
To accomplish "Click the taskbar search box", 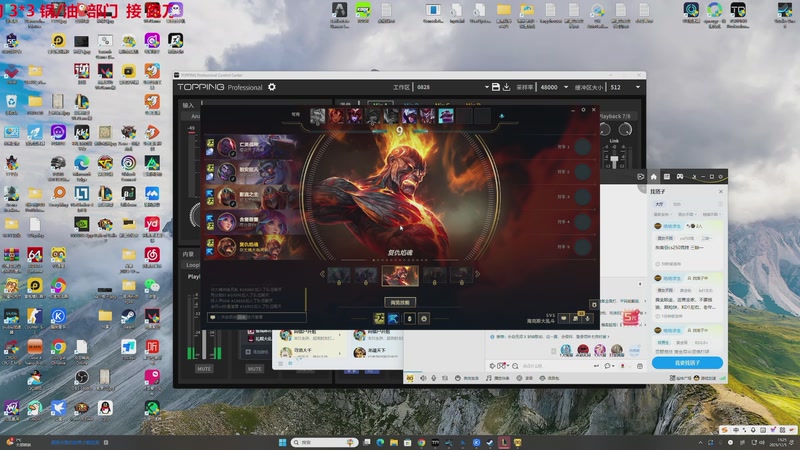I will point(324,442).
